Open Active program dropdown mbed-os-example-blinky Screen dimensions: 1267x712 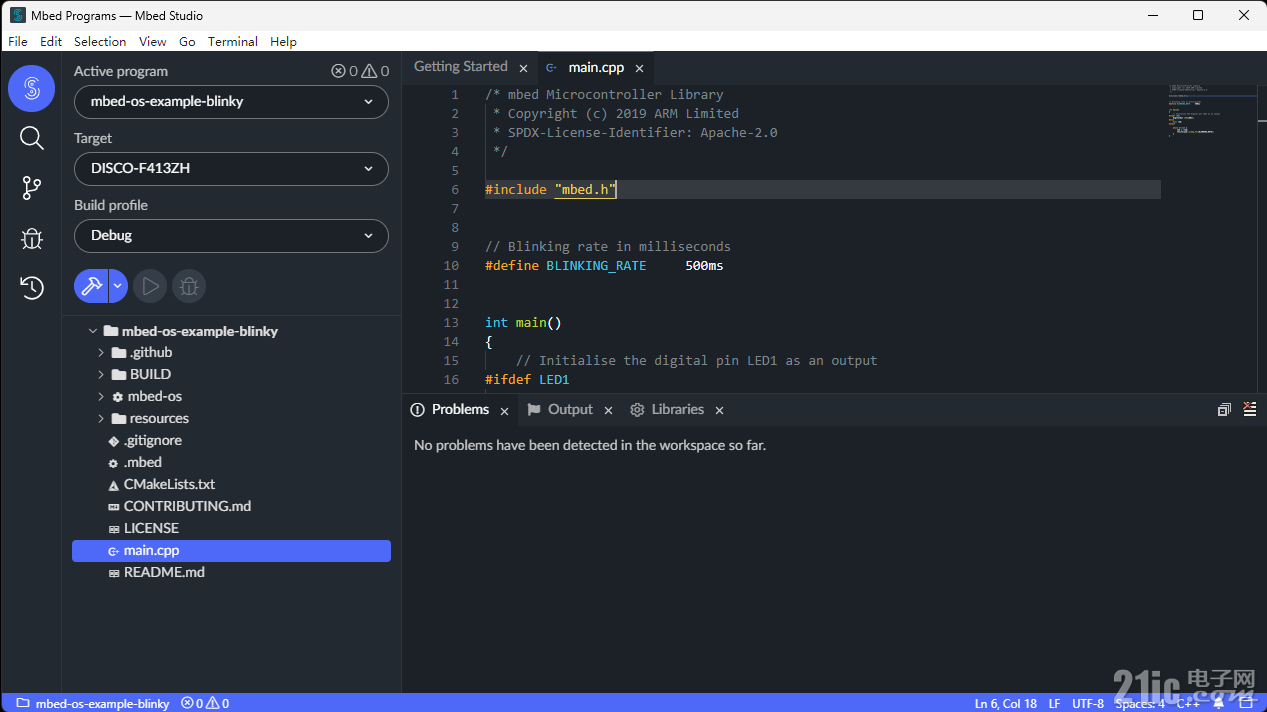[x=231, y=101]
